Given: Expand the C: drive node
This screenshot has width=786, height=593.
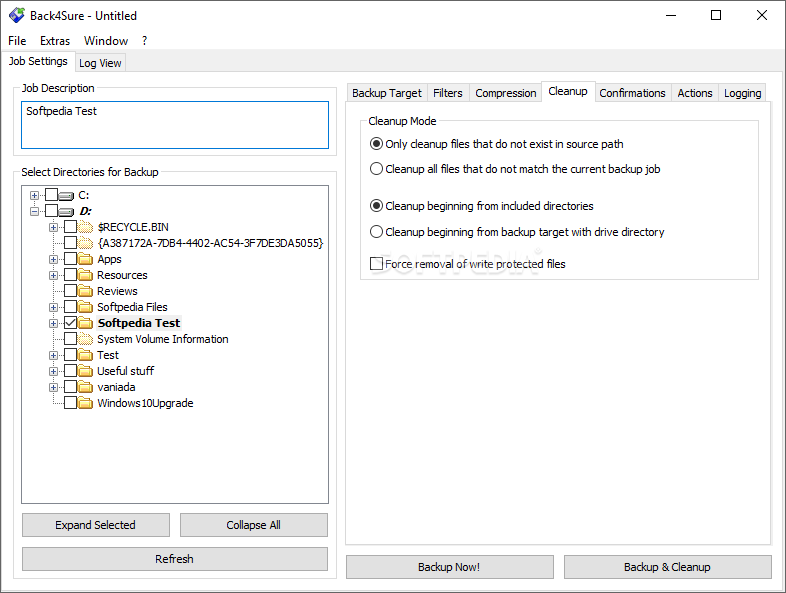Looking at the screenshot, I should [34, 195].
